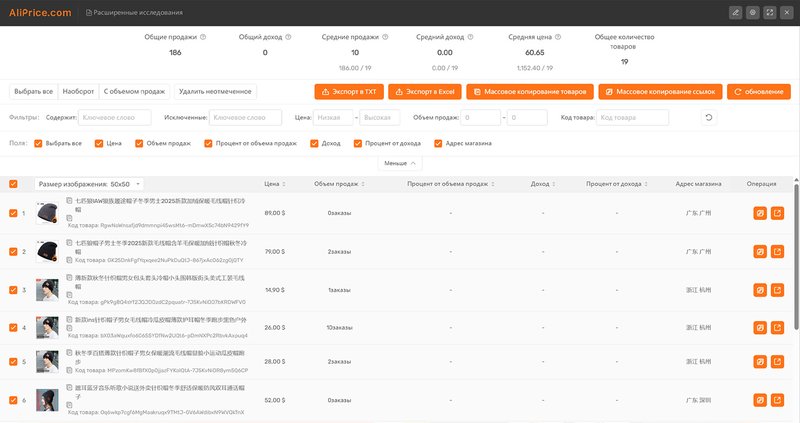The height and width of the screenshot is (423, 800).
Task: Click the pencil edit icon in the header
Action: tap(735, 12)
